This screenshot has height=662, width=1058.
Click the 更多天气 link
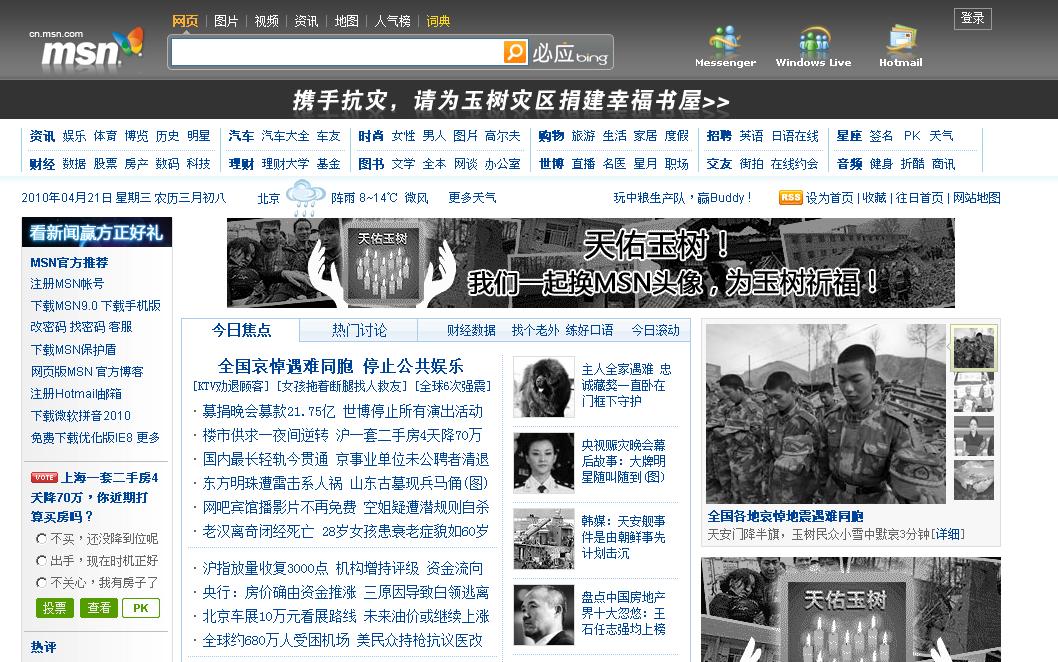pos(472,198)
